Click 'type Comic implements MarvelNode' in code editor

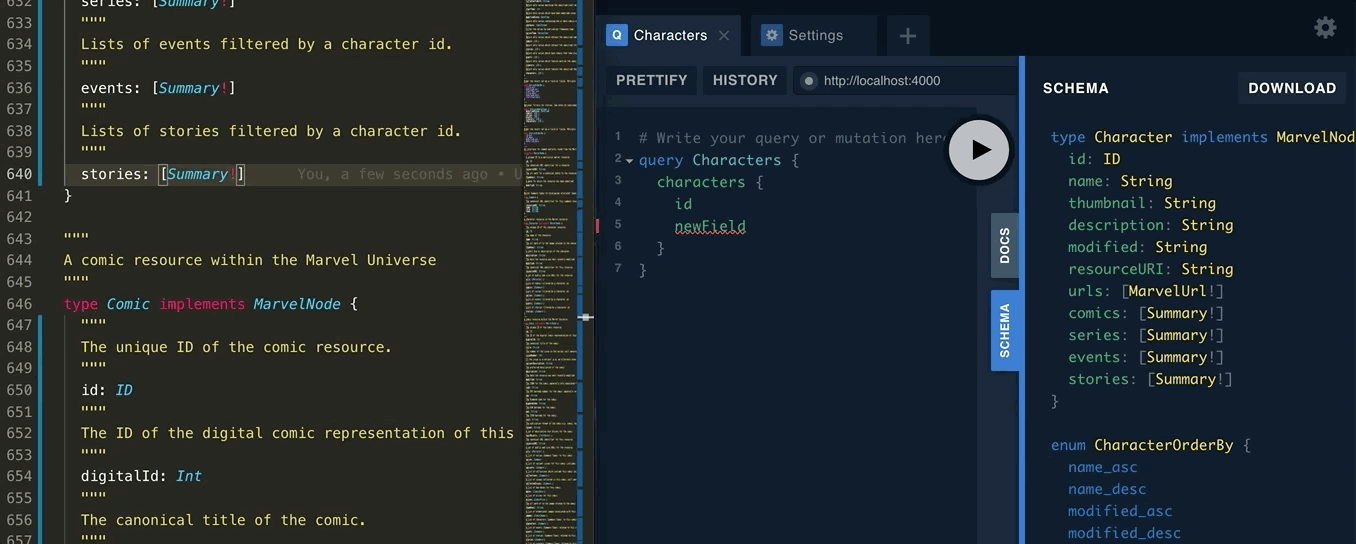pyautogui.click(x=210, y=304)
